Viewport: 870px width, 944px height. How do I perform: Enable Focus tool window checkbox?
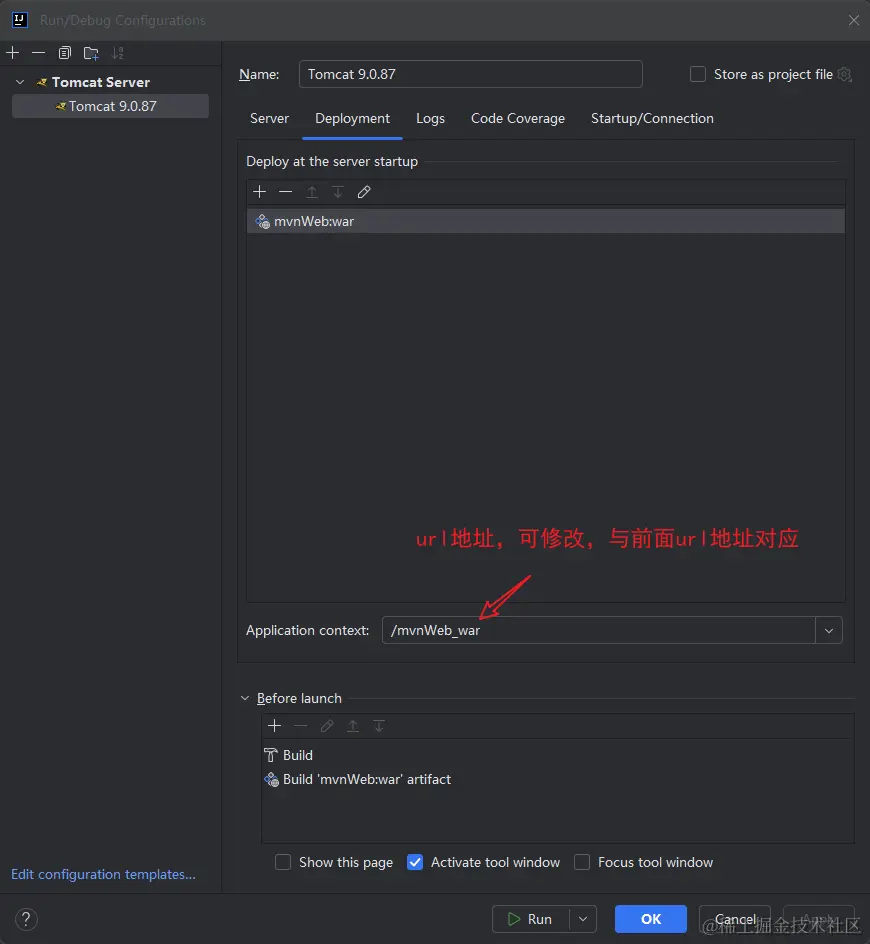click(x=582, y=862)
